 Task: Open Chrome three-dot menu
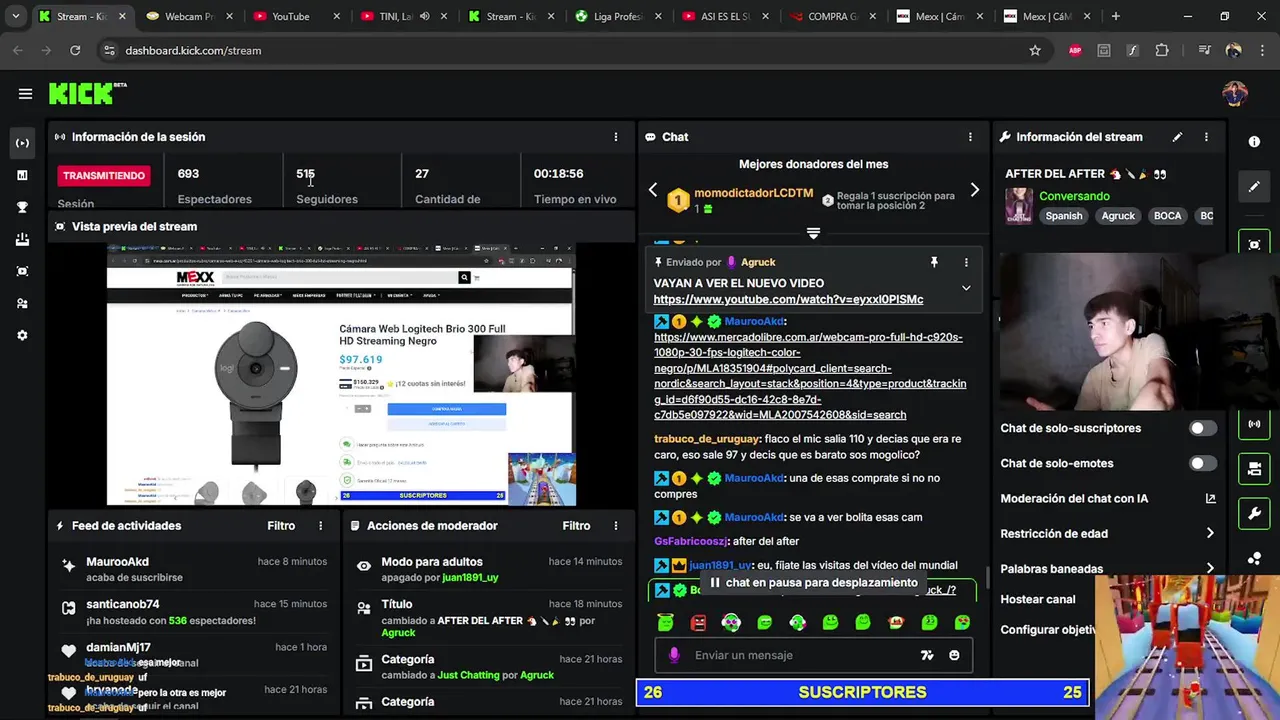1262,50
